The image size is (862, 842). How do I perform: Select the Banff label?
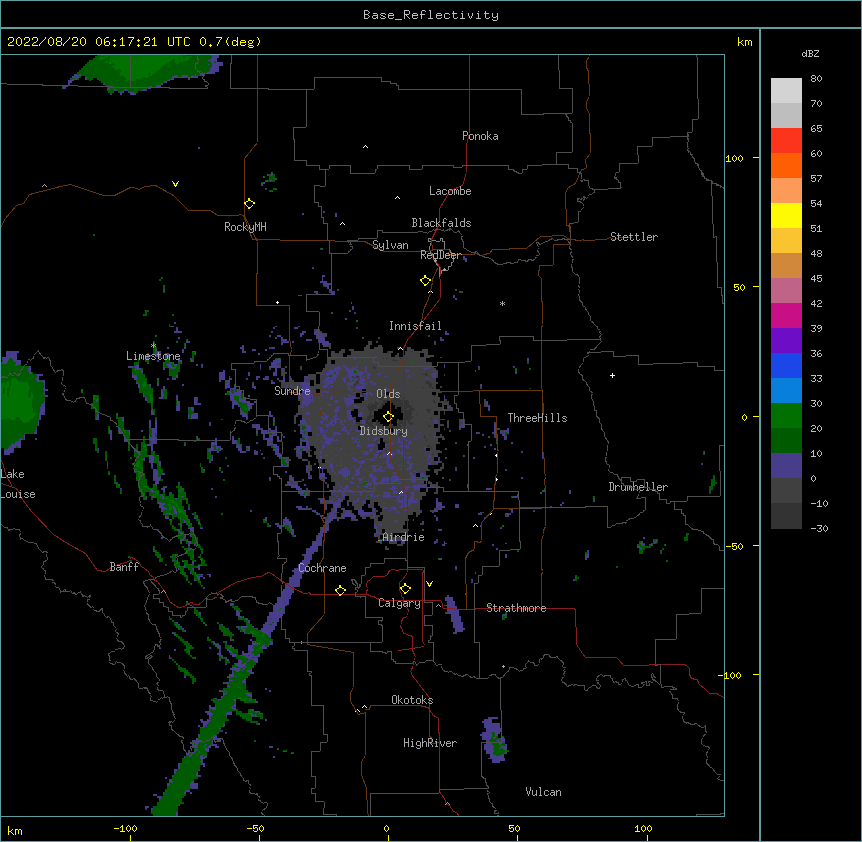coord(124,567)
